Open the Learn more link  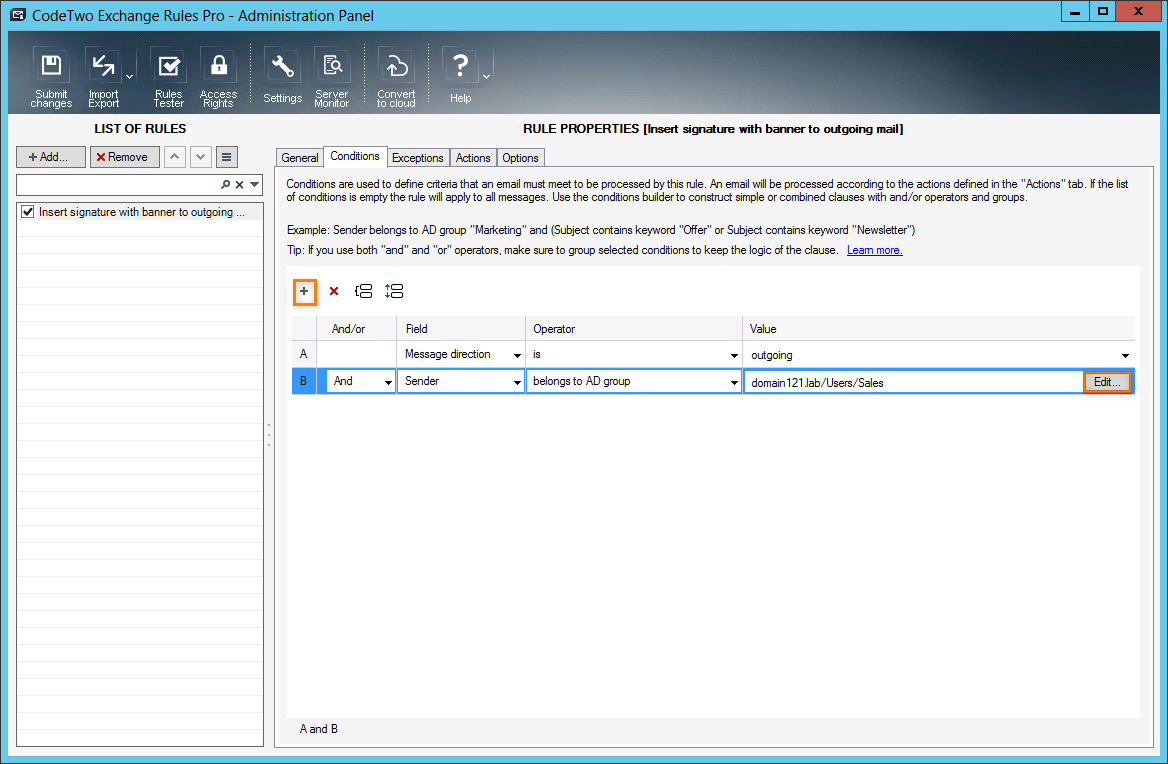[x=875, y=250]
